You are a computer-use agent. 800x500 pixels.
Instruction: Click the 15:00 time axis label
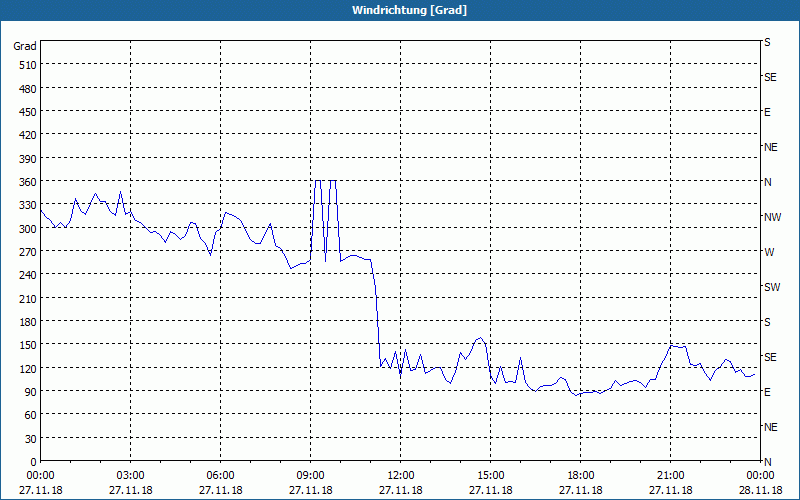491,476
